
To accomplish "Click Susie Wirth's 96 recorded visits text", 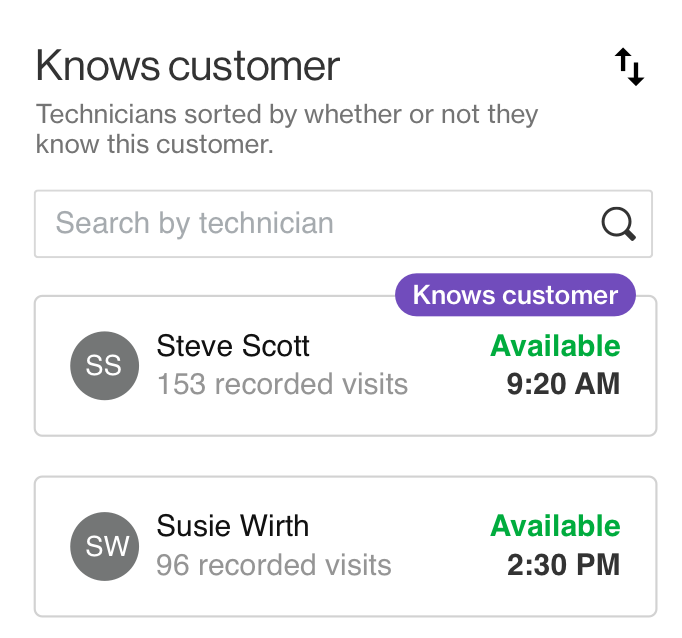I will click(273, 565).
